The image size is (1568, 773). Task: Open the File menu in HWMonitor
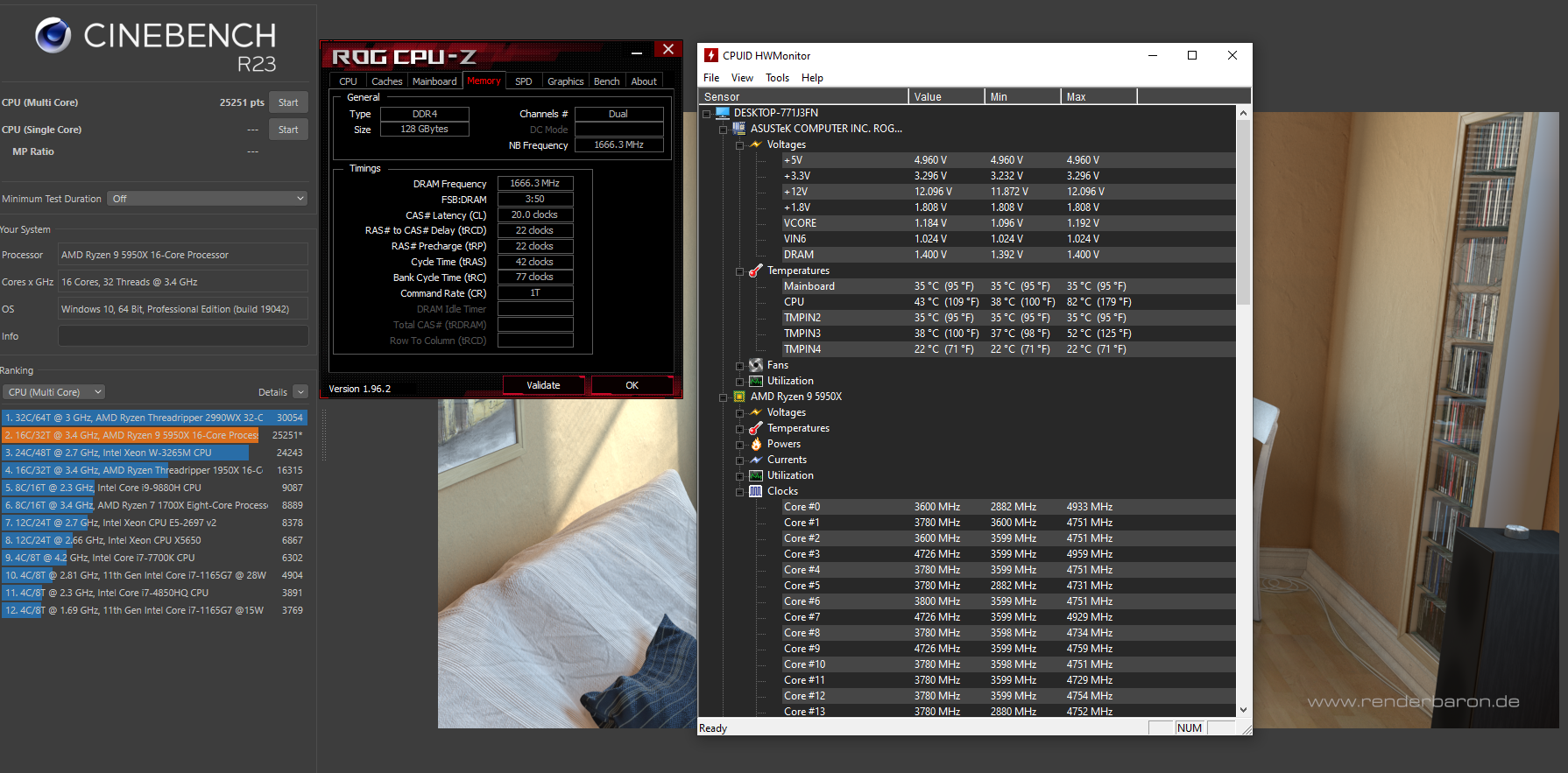tap(711, 78)
